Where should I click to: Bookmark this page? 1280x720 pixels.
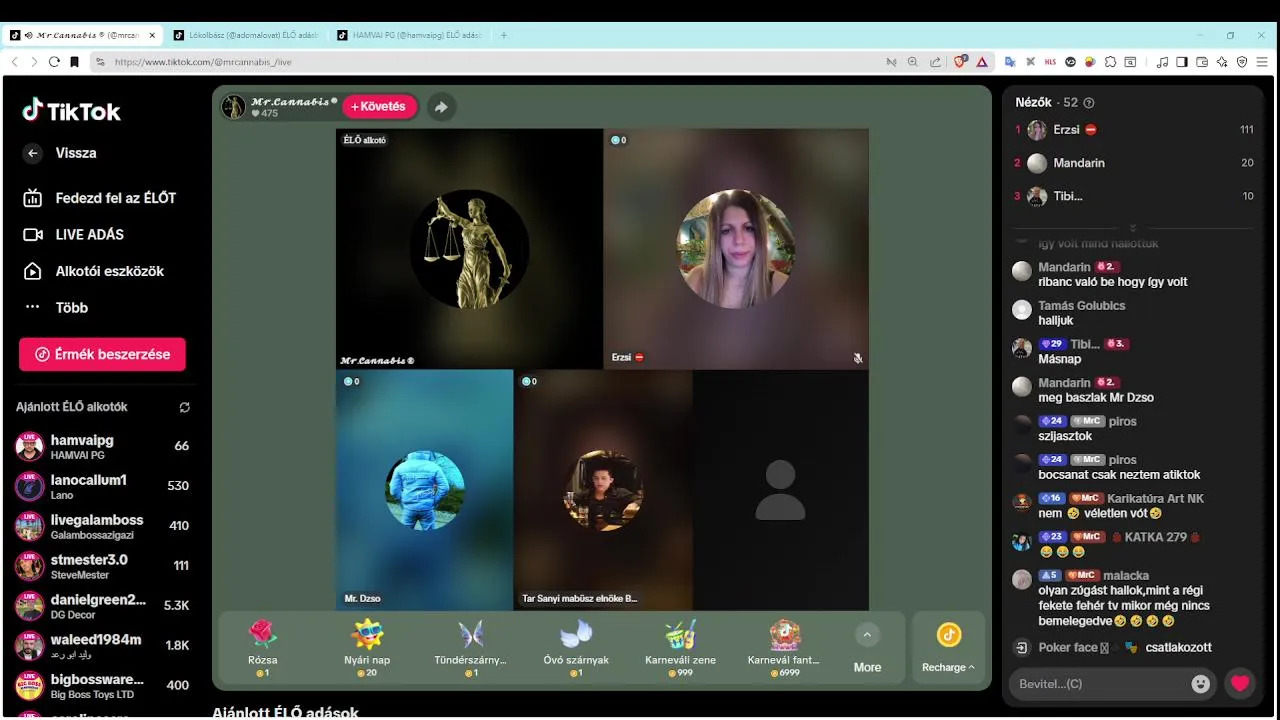(74, 62)
